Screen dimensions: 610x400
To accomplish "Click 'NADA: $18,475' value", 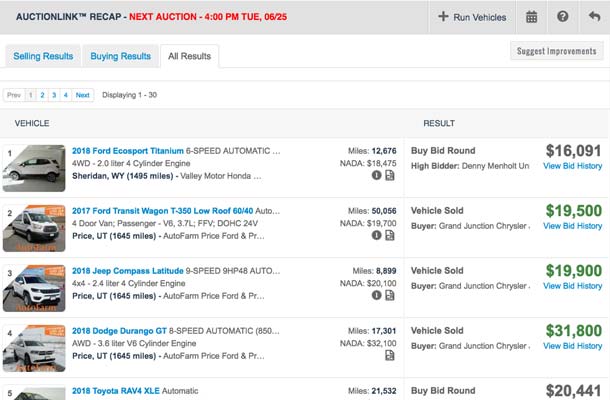I will [x=368, y=163].
